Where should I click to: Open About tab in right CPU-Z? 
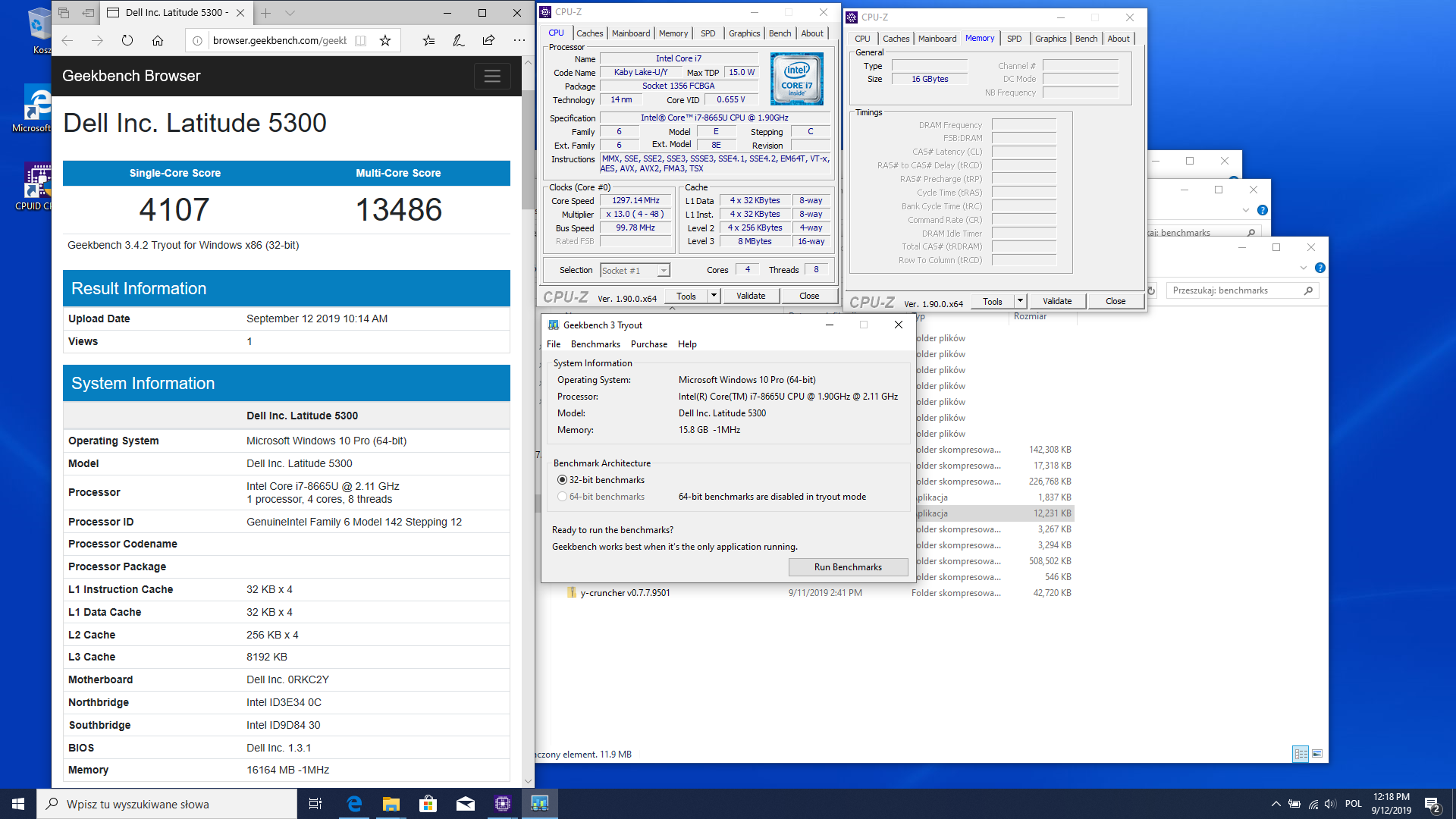pyautogui.click(x=1118, y=39)
